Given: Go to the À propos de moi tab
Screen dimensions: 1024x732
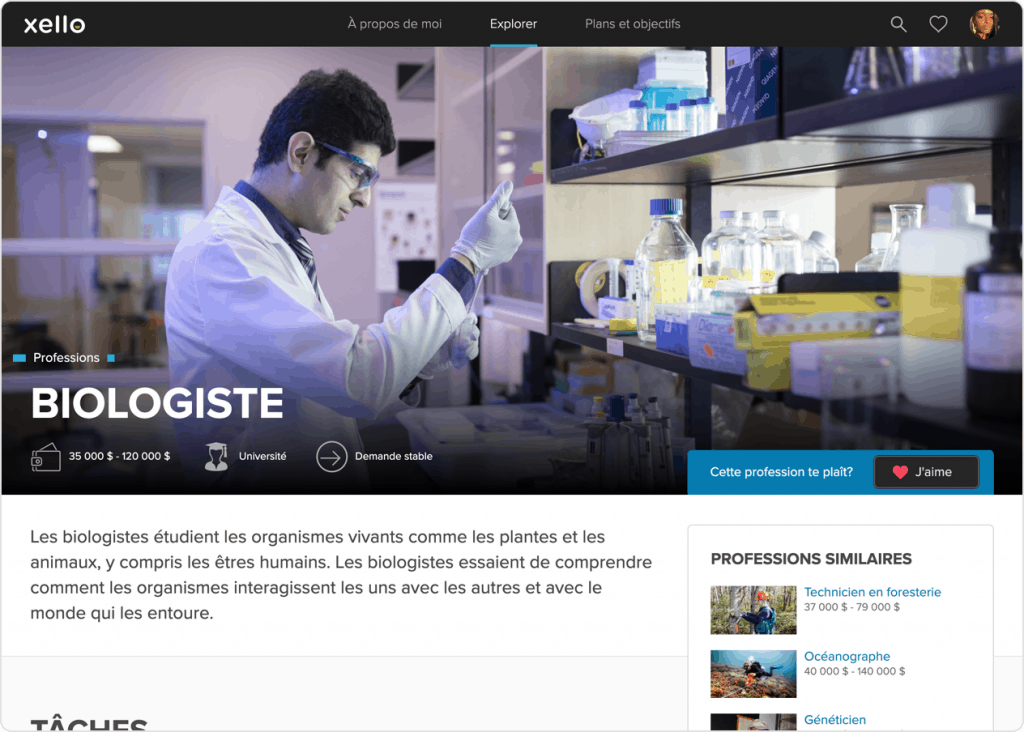Looking at the screenshot, I should pos(394,24).
